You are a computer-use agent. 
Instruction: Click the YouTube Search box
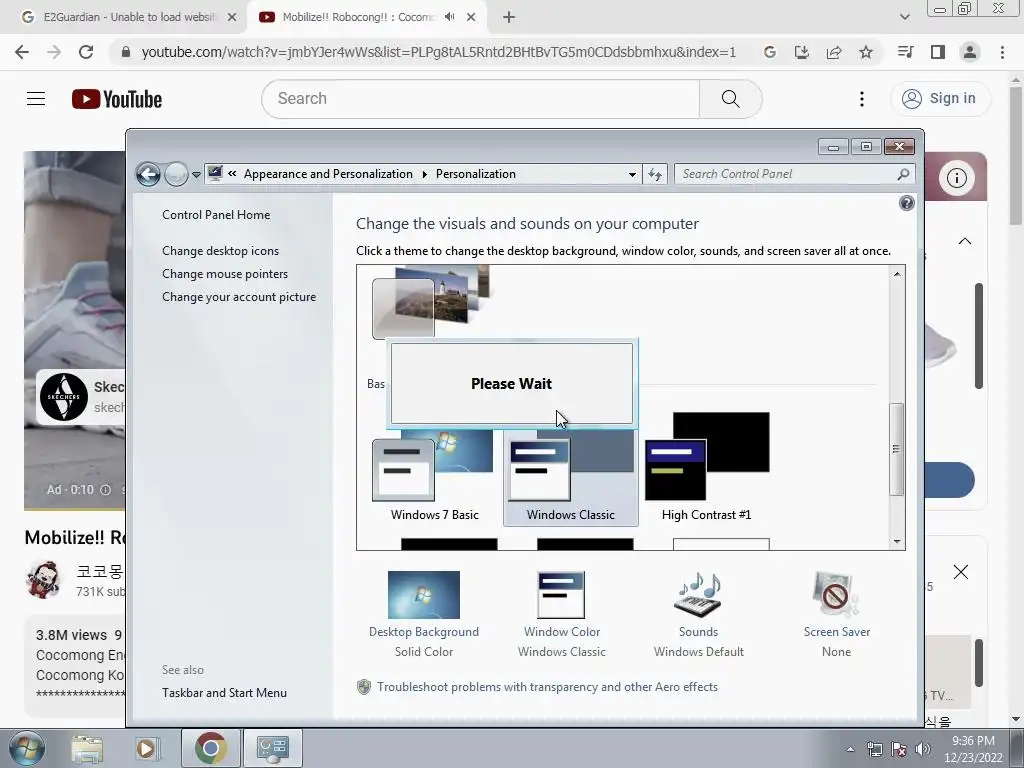pyautogui.click(x=481, y=99)
